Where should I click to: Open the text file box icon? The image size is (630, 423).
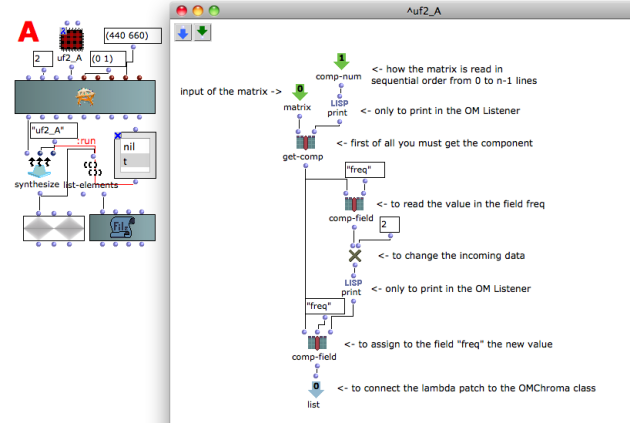122,228
